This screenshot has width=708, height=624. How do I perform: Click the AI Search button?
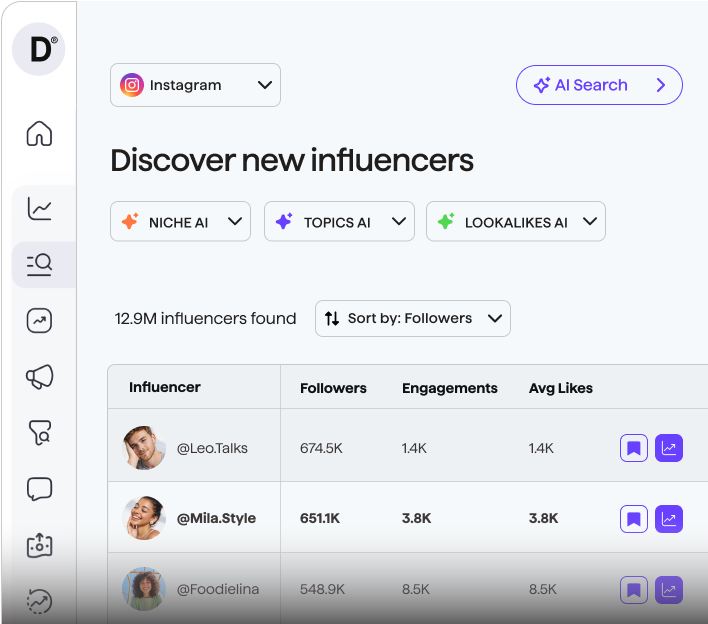pos(599,85)
